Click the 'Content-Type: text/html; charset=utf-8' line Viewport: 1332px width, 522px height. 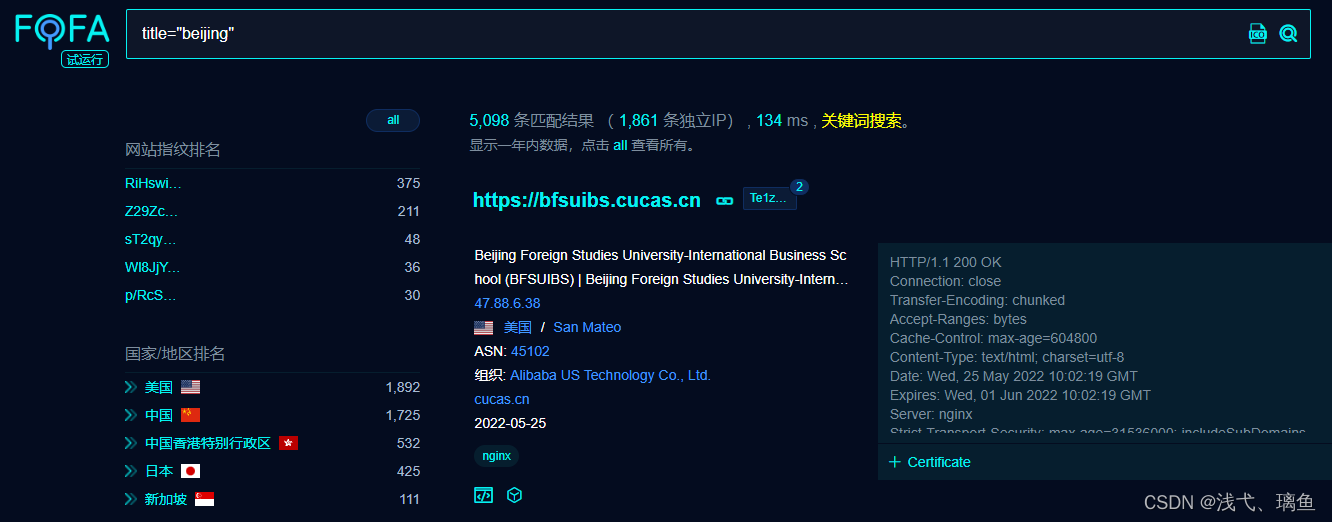1007,357
